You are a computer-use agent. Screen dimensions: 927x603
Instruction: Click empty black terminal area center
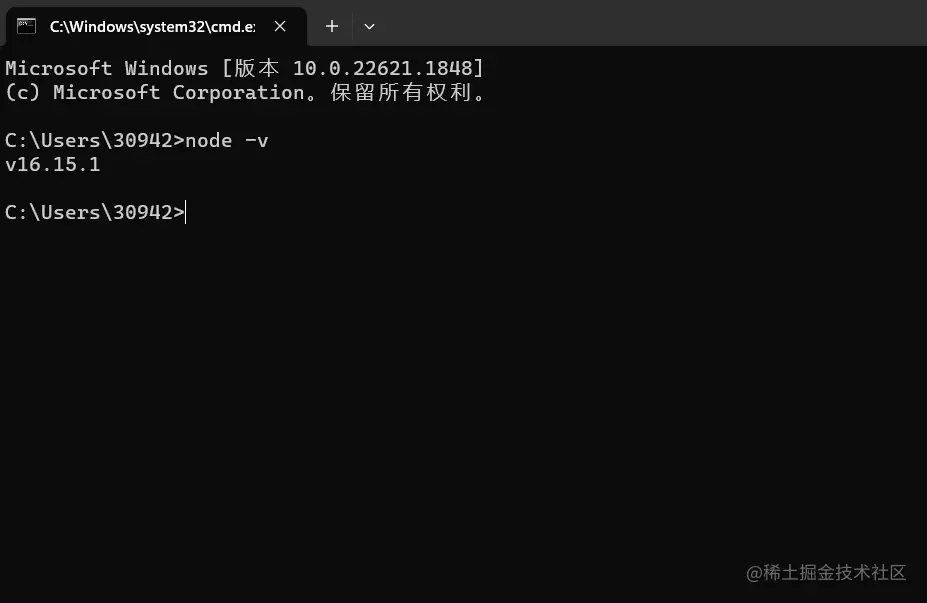click(463, 380)
